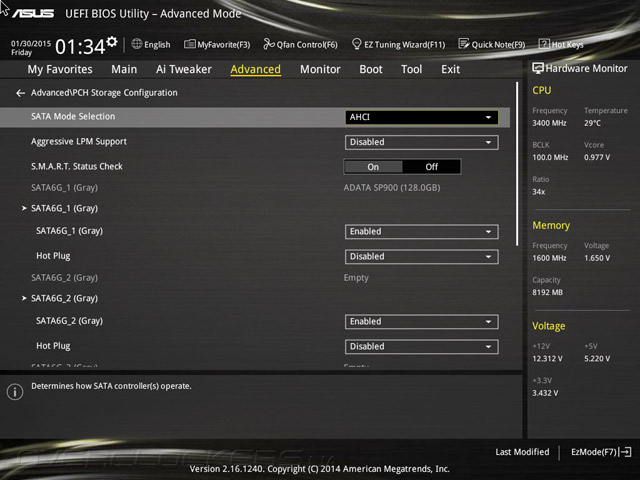Open SATA6G_1 (Gray) Enabled dropdown
Screen dimensions: 640x480
(x=422, y=231)
